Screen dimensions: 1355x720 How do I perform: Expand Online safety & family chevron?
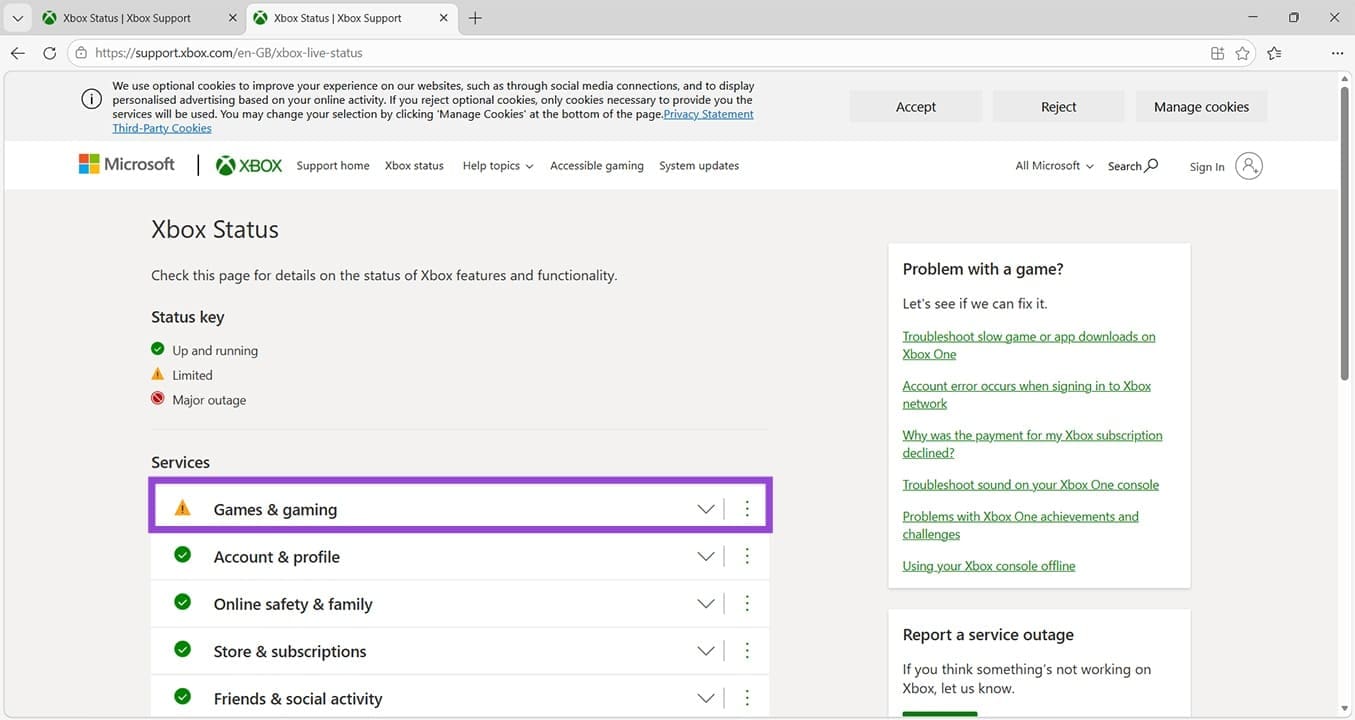click(x=706, y=604)
